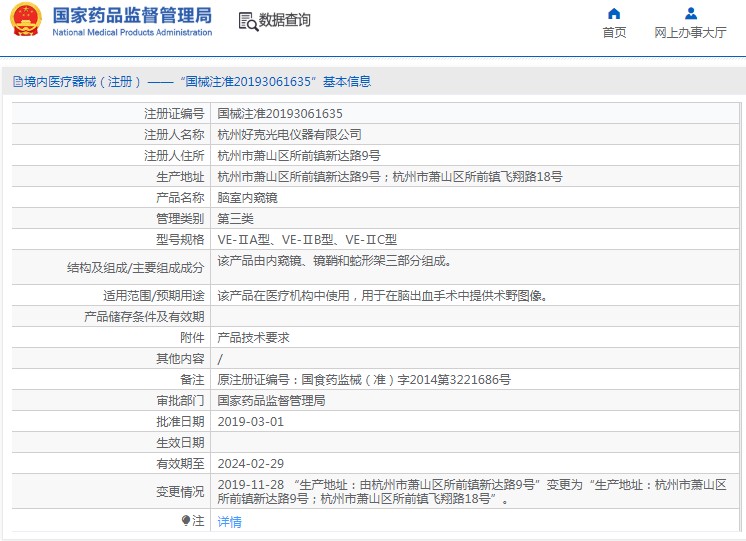Click registrant address 杭州市萧山区所前镇新达路9号
This screenshot has width=746, height=541.
coord(299,156)
